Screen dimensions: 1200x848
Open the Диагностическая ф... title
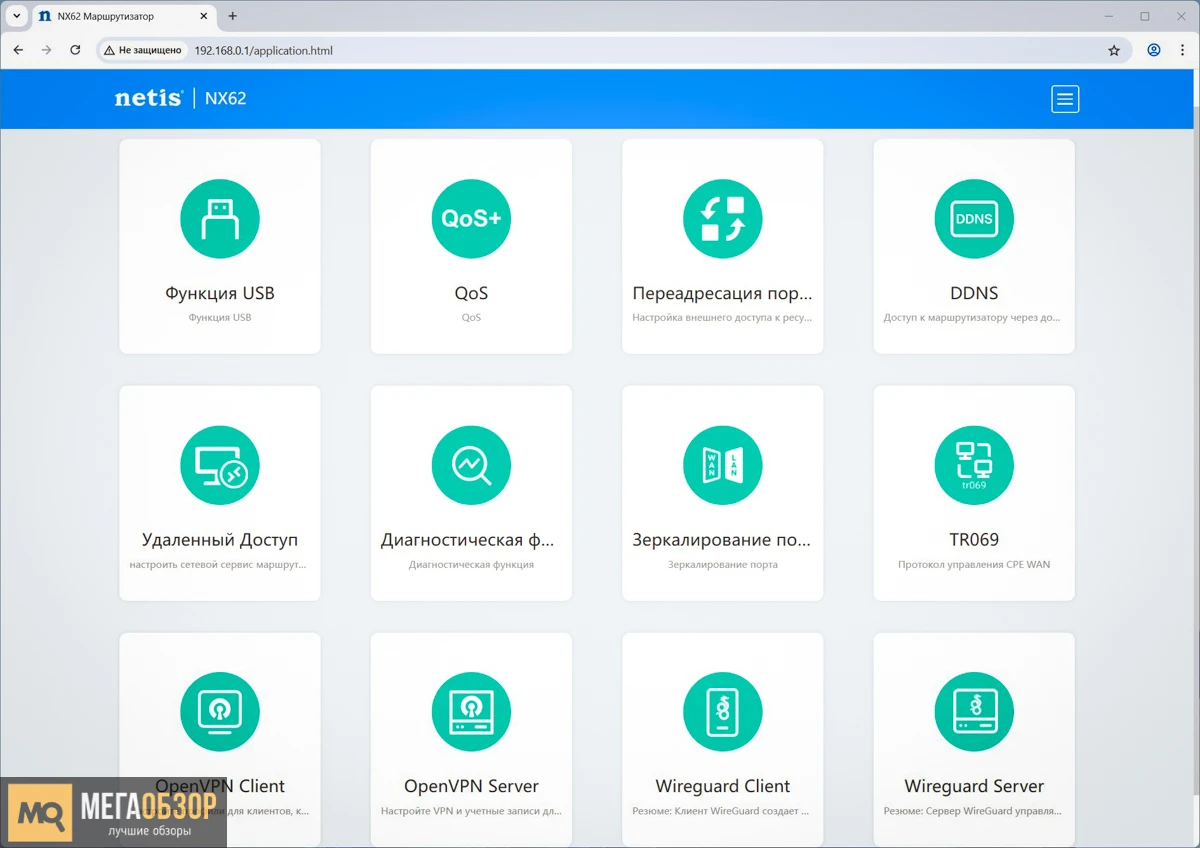tap(467, 540)
